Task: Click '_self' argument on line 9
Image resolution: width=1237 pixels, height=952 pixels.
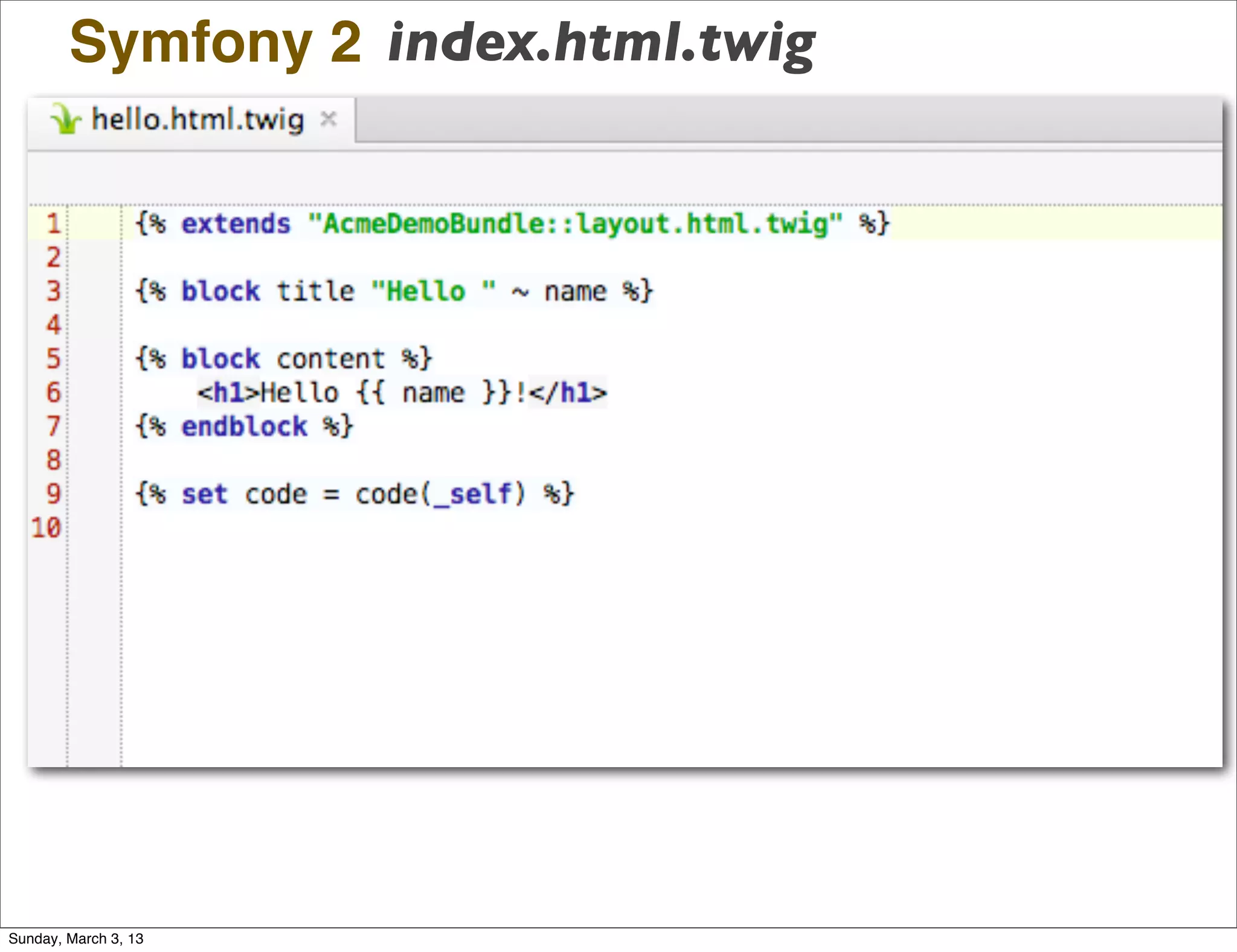Action: click(x=473, y=494)
